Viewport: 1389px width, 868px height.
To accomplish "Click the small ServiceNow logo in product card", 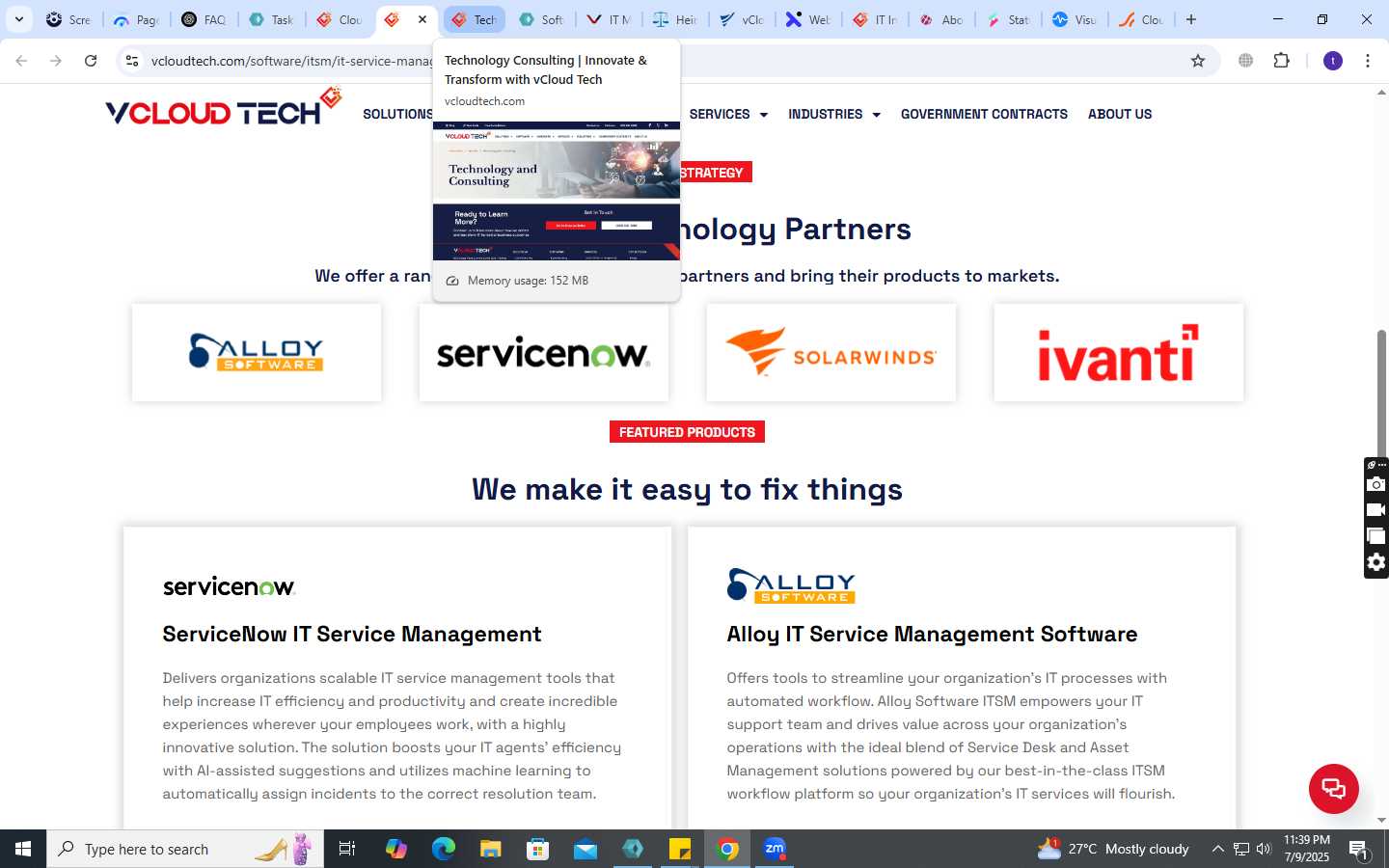I will 229,586.
